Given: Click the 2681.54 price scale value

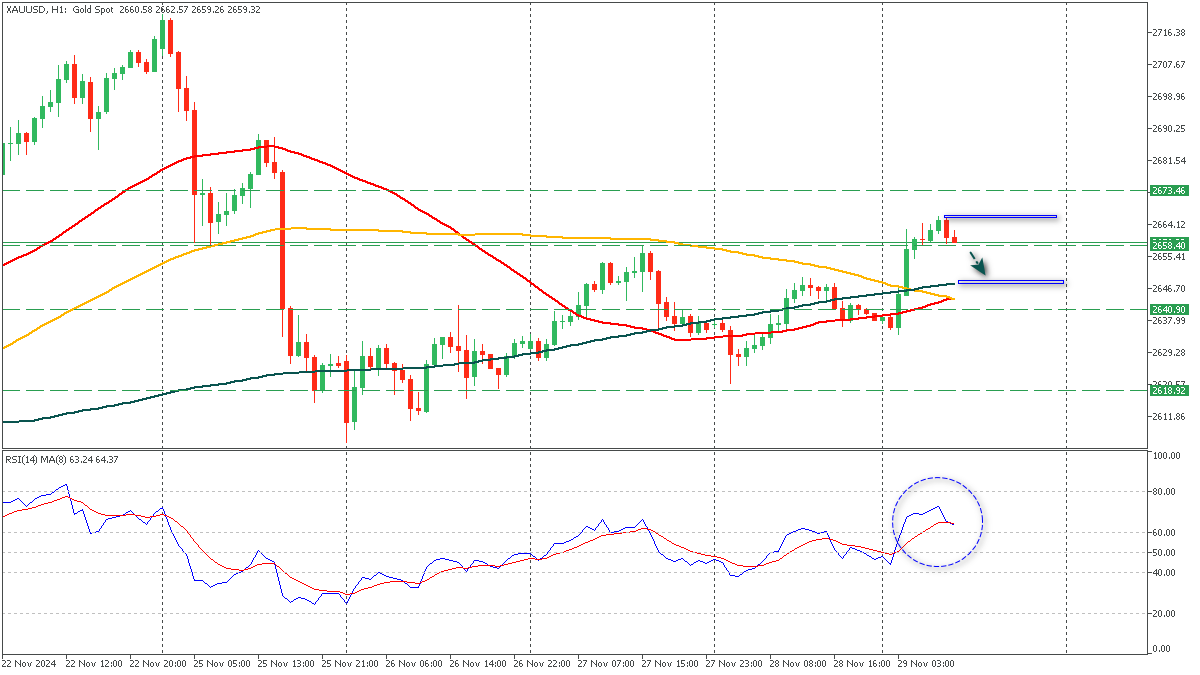Looking at the screenshot, I should (1169, 161).
